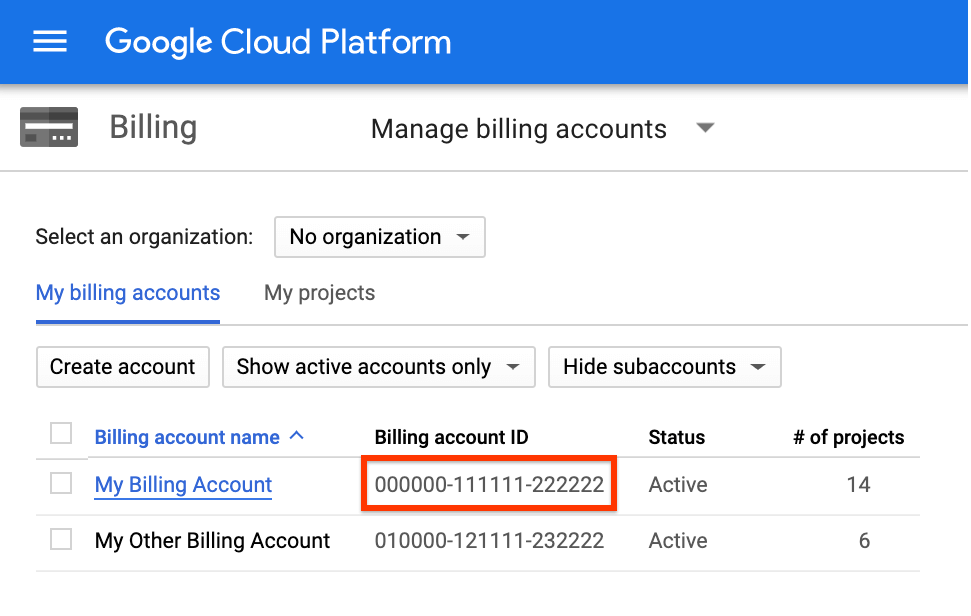Open the Hide subaccounts dropdown
Screen dimensions: 971x616
[664, 367]
